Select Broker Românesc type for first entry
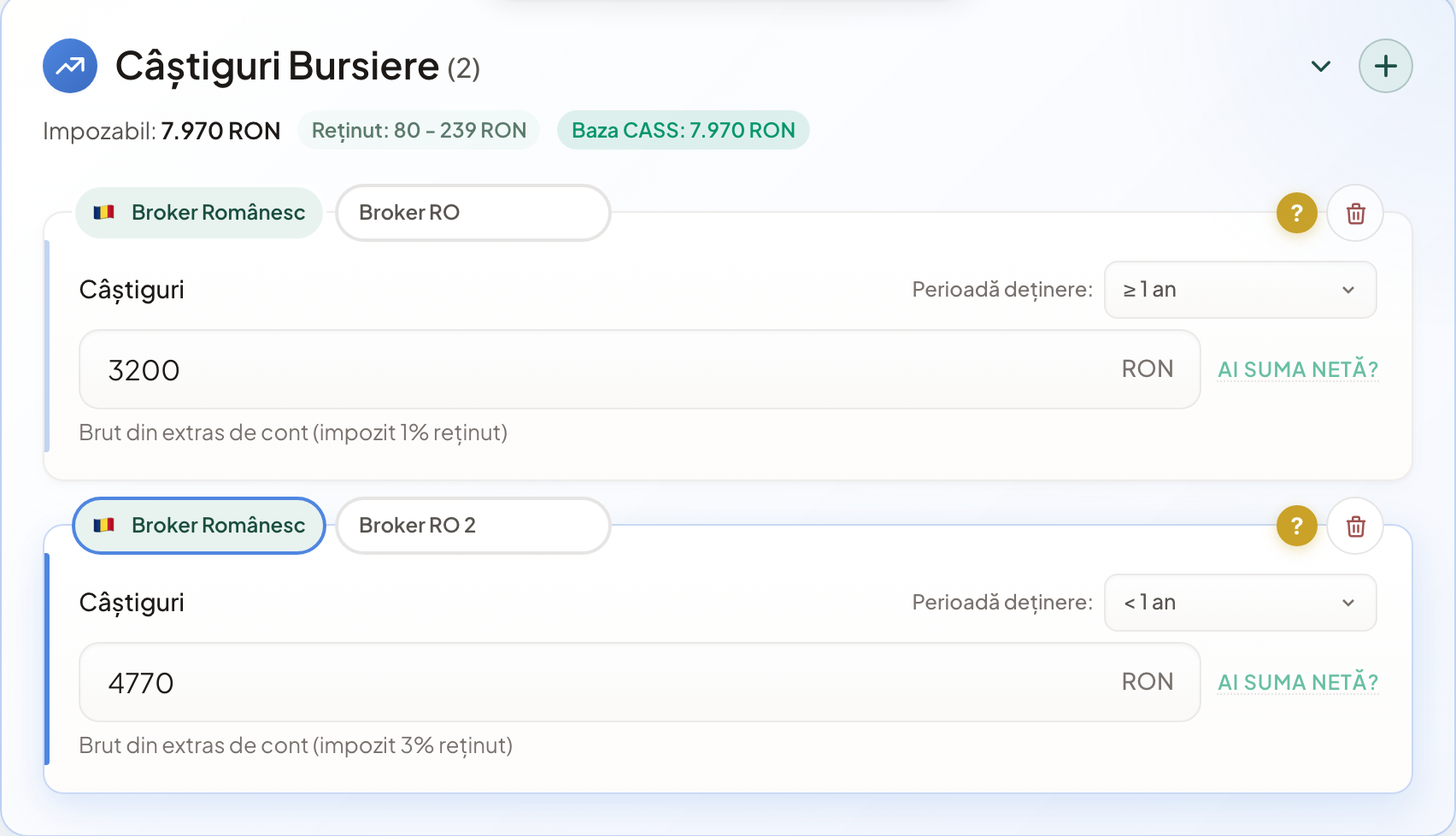This screenshot has height=836, width=1456. pyautogui.click(x=198, y=213)
